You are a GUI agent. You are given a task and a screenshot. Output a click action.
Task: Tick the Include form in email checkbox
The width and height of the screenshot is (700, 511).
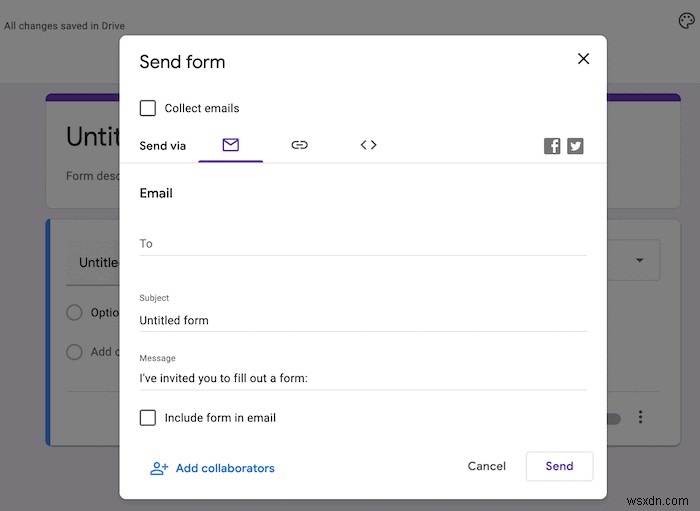tap(148, 417)
